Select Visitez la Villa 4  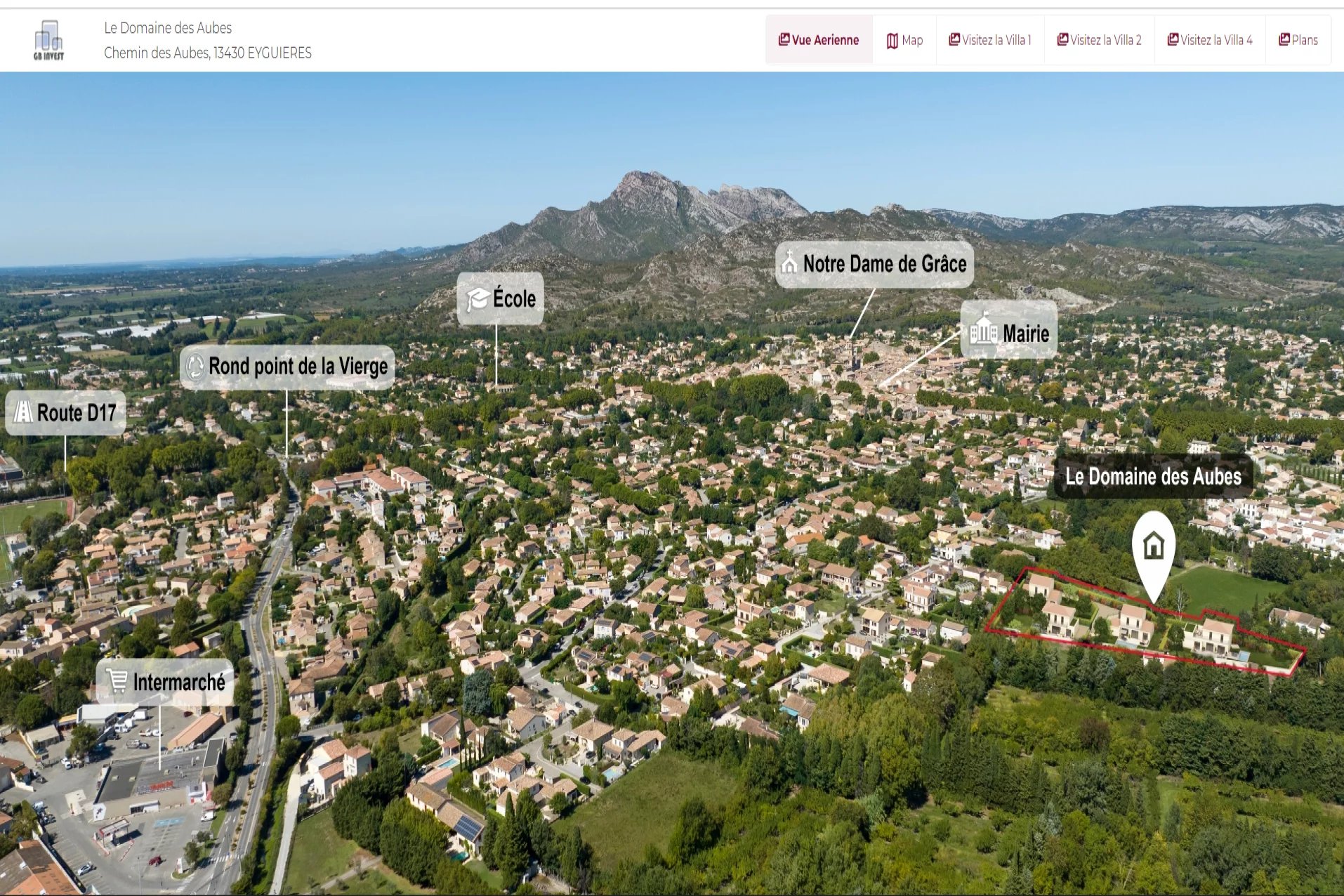(x=1210, y=40)
